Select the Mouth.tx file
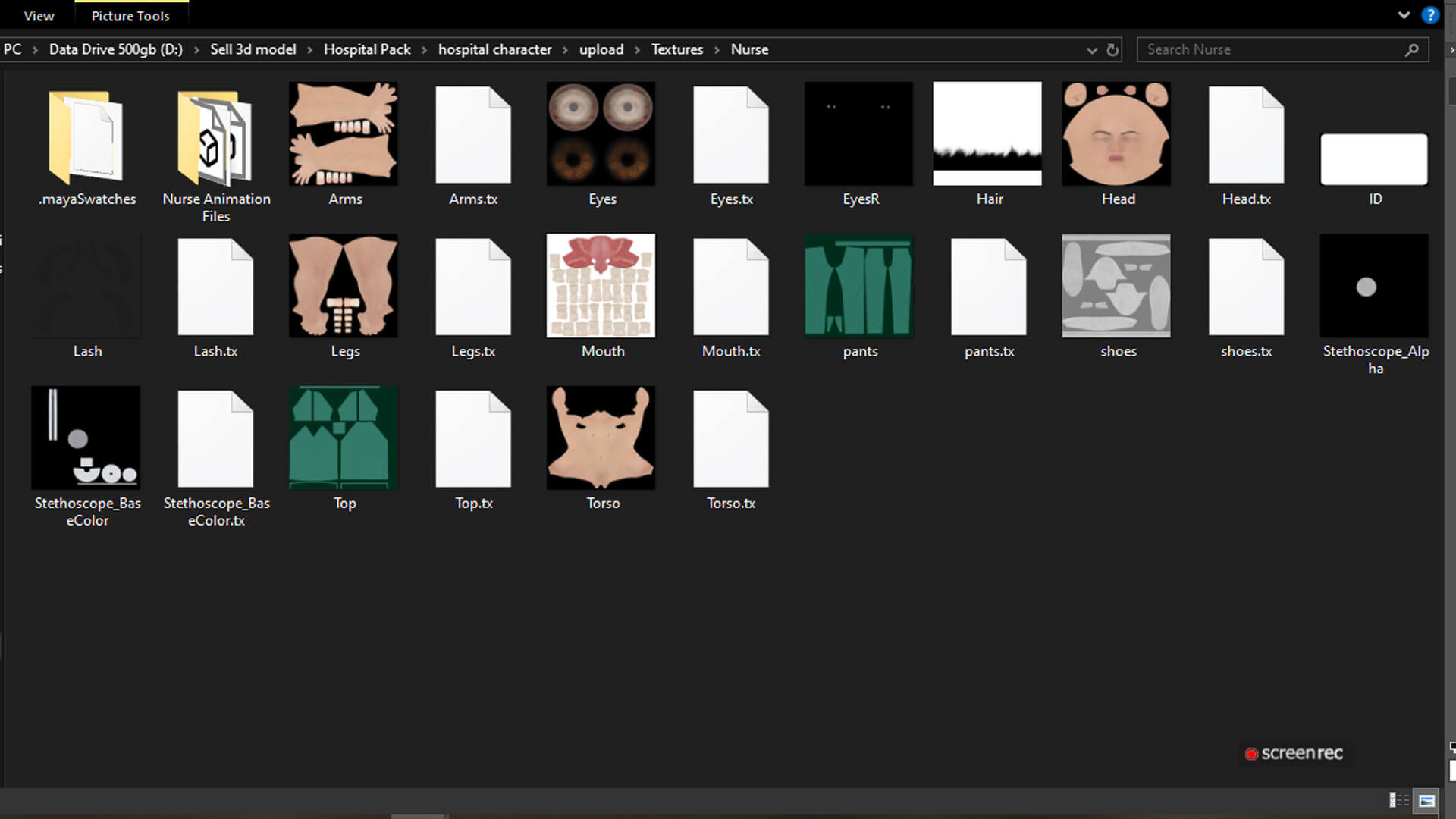The width and height of the screenshot is (1456, 819). point(731,287)
